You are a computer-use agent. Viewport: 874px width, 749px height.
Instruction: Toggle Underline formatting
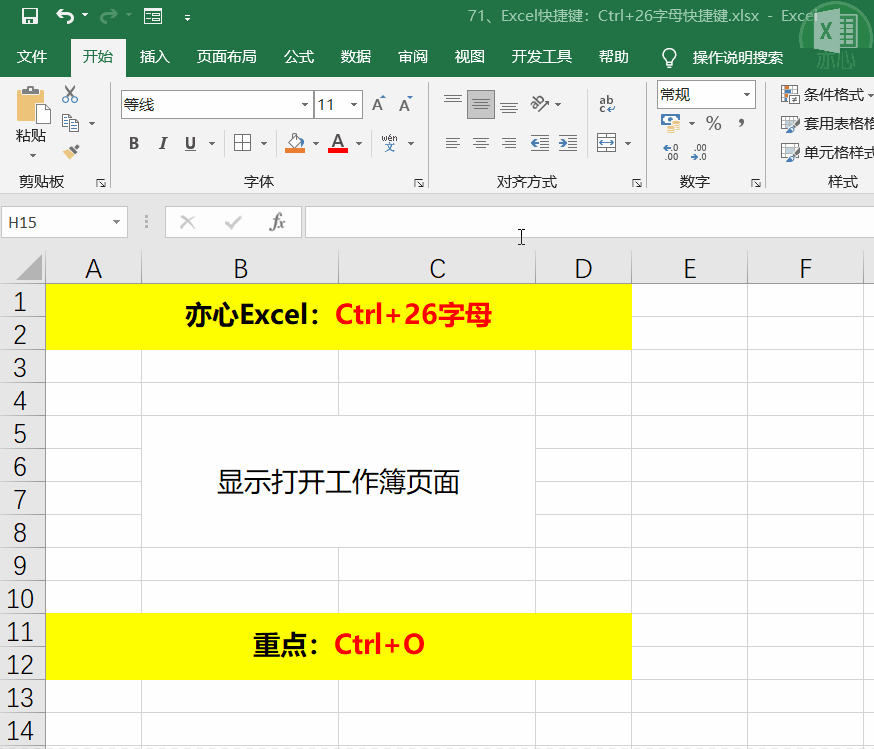point(190,143)
